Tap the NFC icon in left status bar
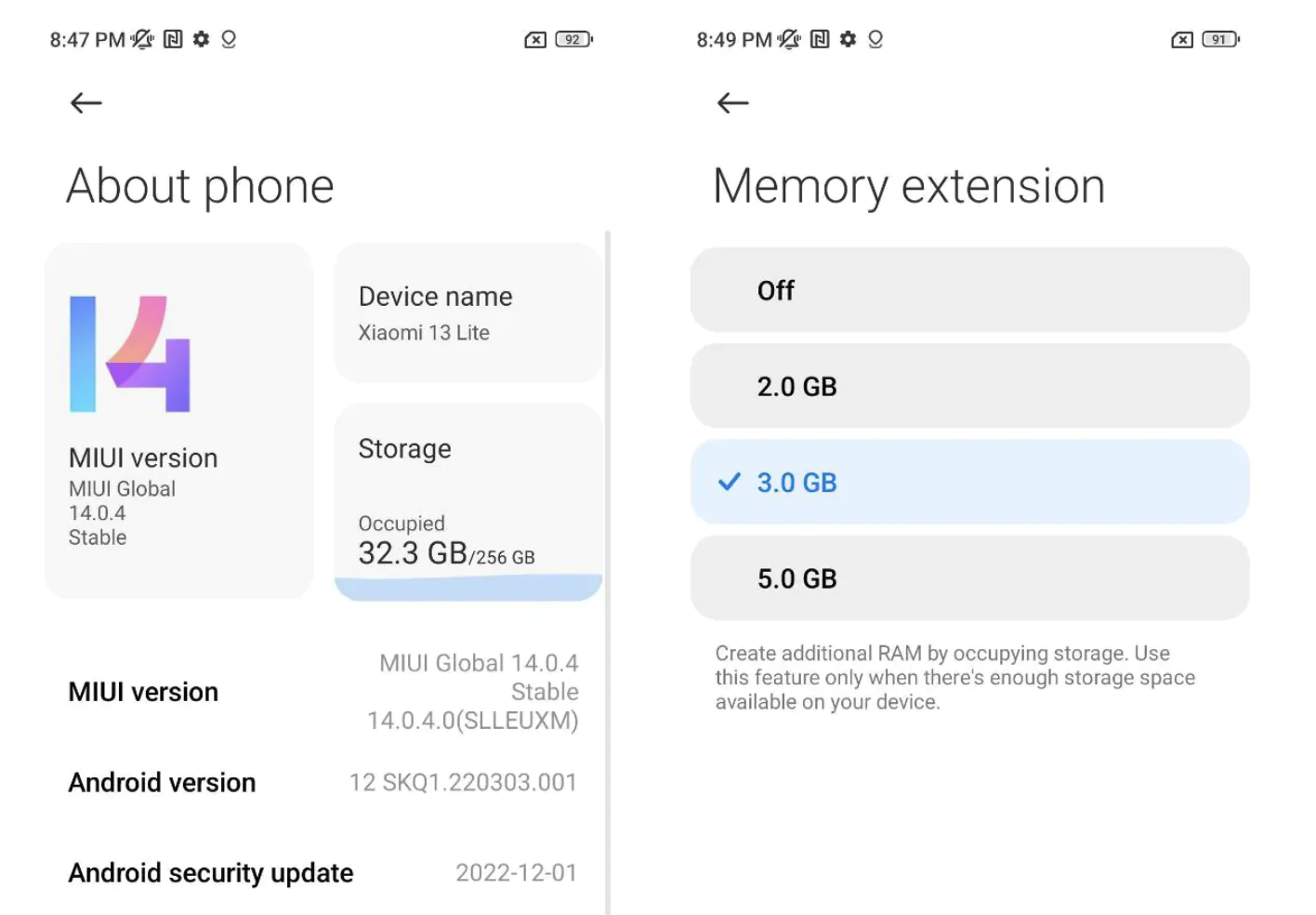1316x915 pixels. (173, 39)
